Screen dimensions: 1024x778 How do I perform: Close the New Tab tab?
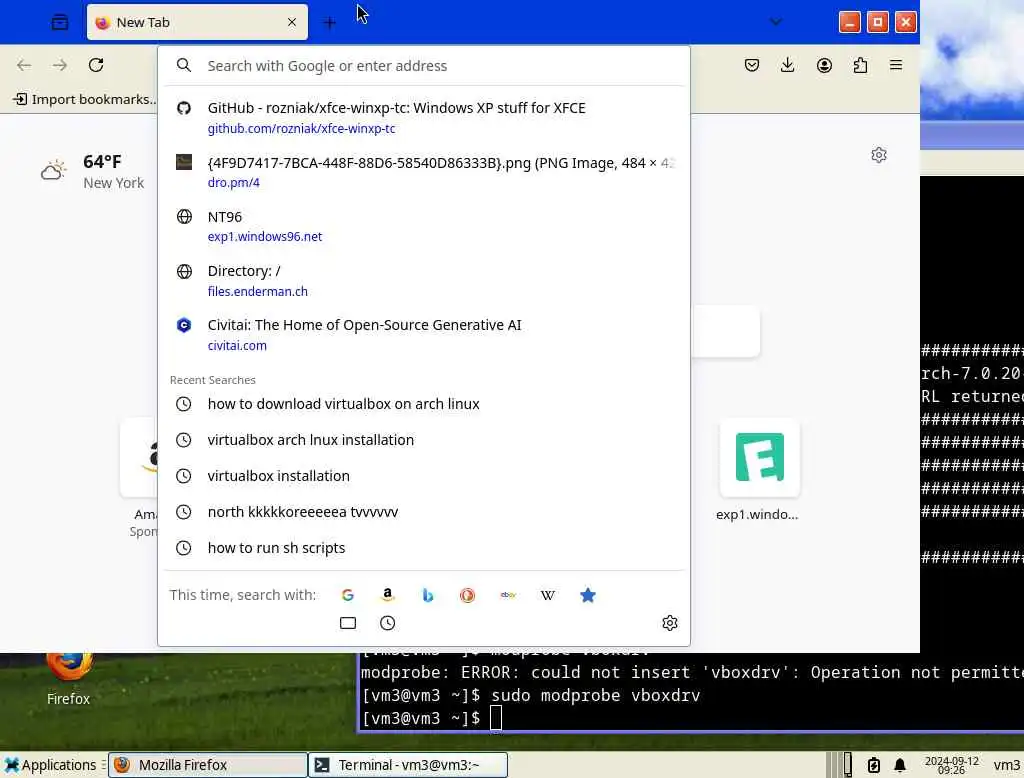(292, 22)
